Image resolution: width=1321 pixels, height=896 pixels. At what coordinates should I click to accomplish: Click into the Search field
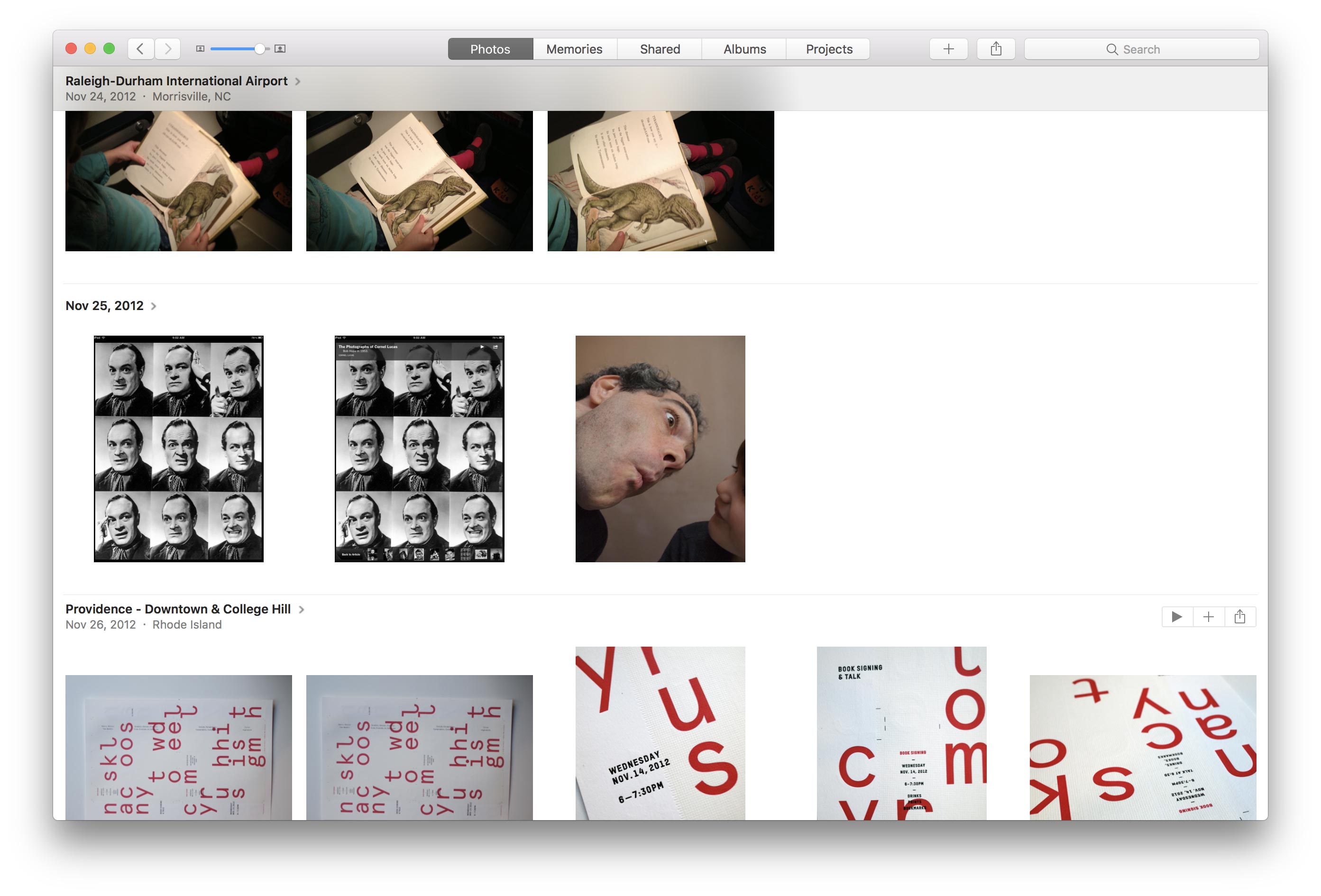pyautogui.click(x=1141, y=49)
